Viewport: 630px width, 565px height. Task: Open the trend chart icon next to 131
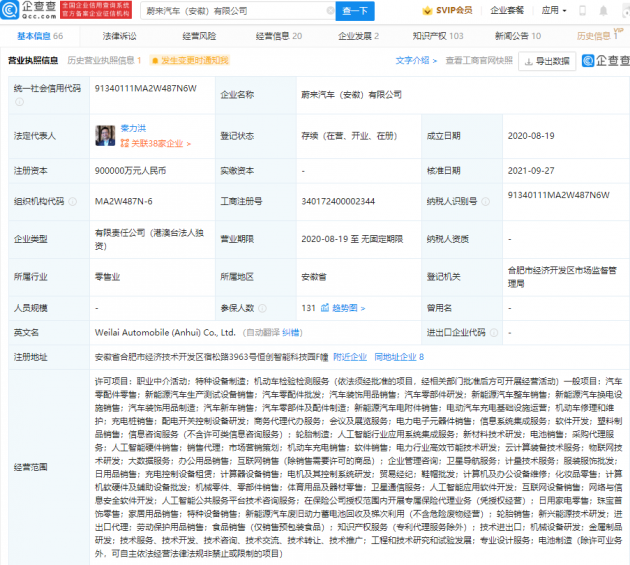tap(325, 308)
